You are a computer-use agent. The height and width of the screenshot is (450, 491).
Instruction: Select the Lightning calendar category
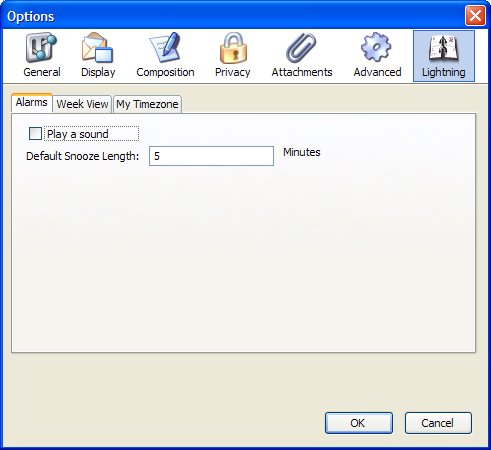(444, 56)
